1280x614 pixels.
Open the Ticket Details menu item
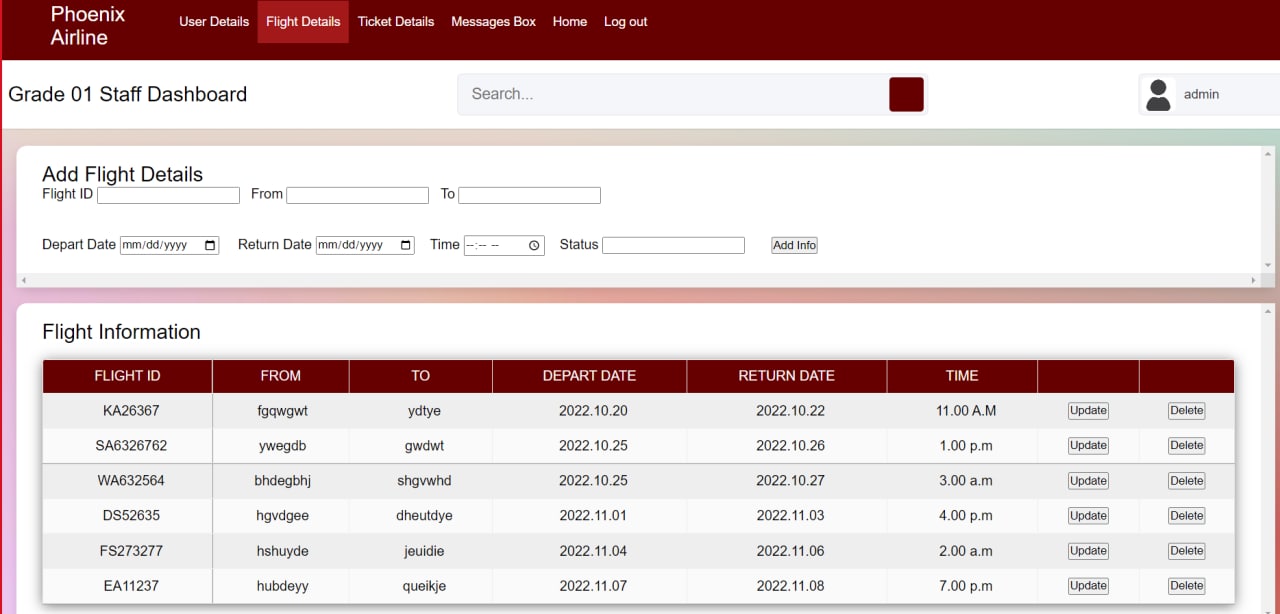[396, 21]
